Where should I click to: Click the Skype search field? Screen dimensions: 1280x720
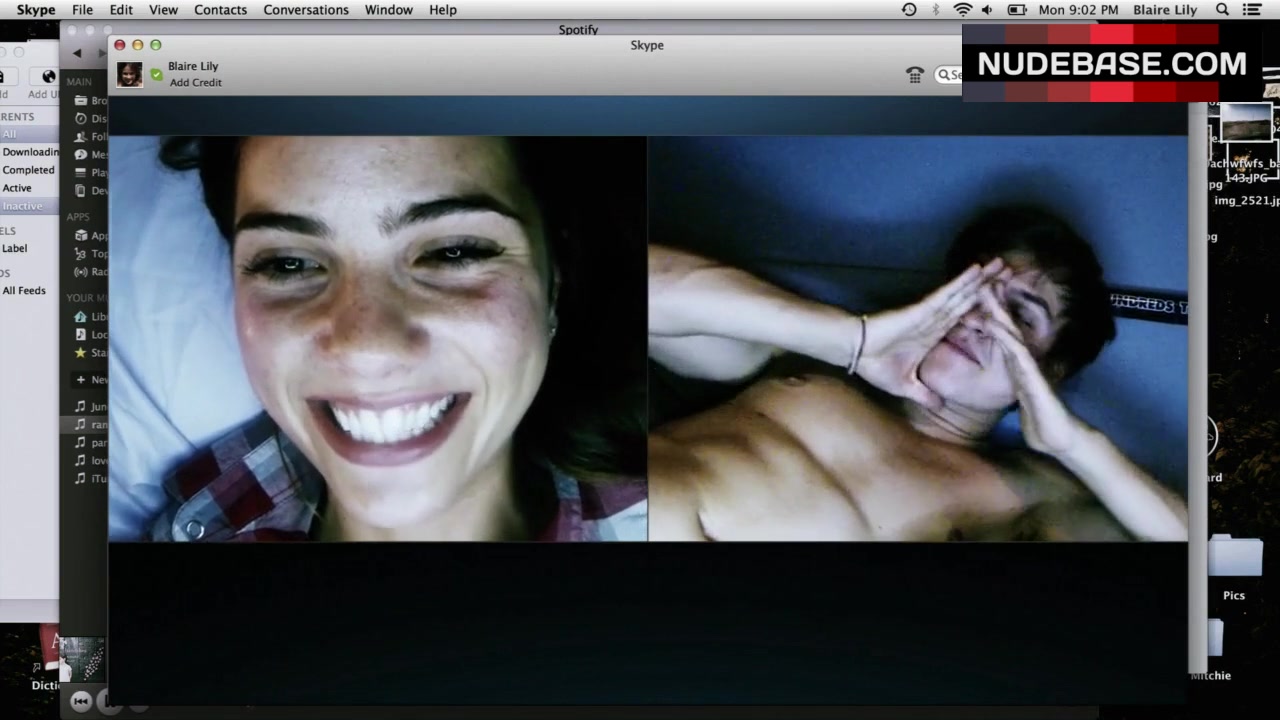[x=950, y=75]
